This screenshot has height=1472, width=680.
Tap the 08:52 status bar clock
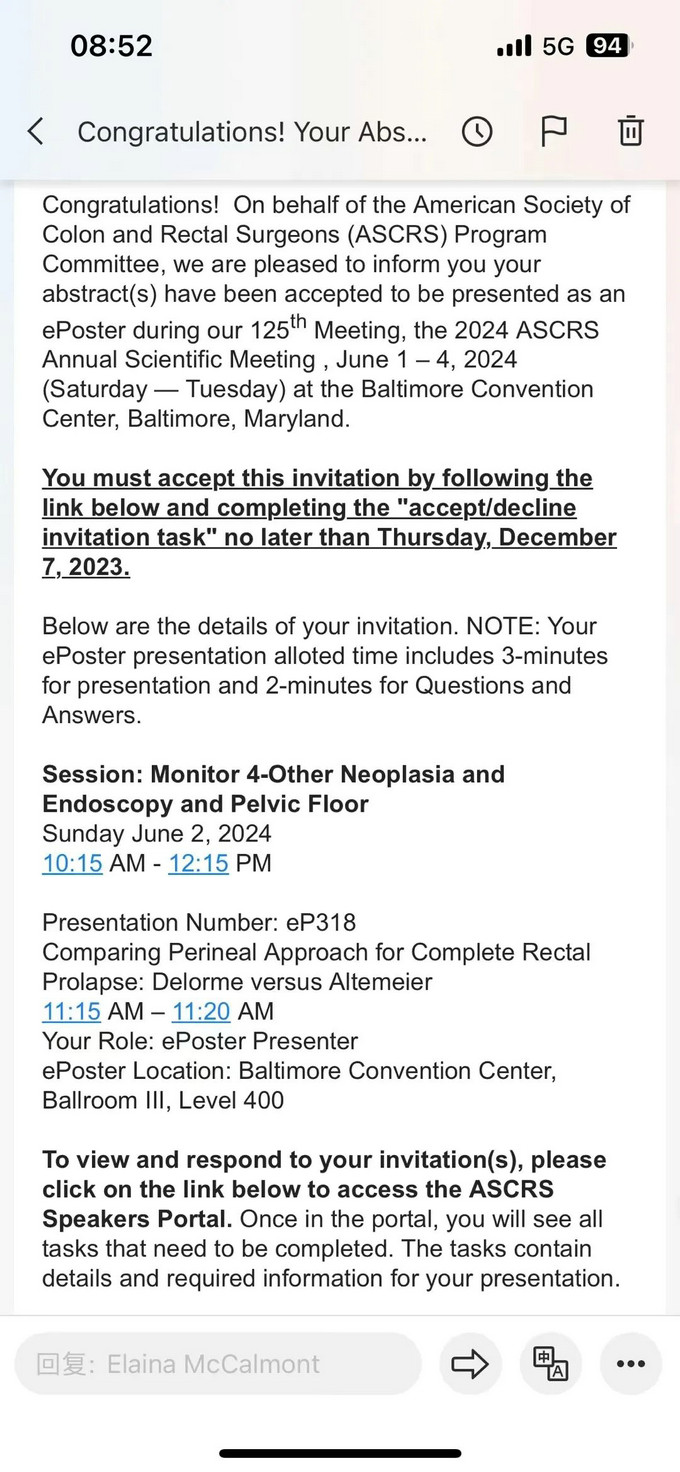(x=111, y=46)
